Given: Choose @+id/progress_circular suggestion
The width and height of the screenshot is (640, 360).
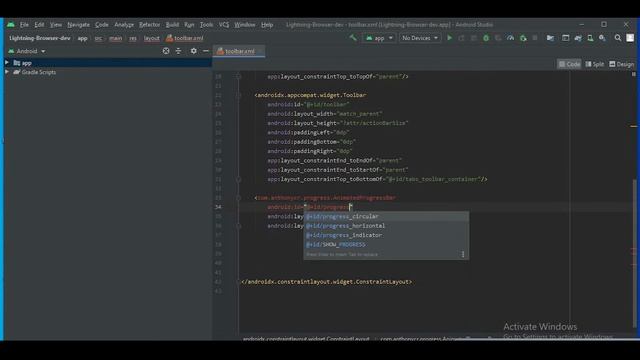Looking at the screenshot, I should (386, 216).
